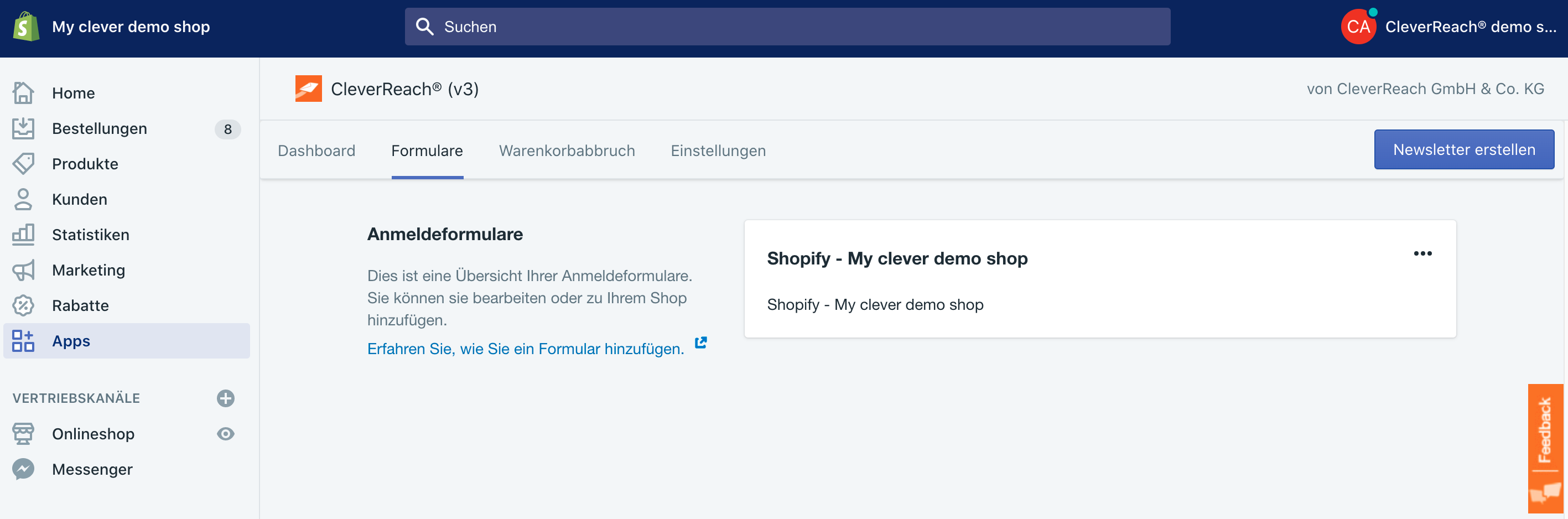View the Onlineshop via eye icon

pyautogui.click(x=226, y=434)
